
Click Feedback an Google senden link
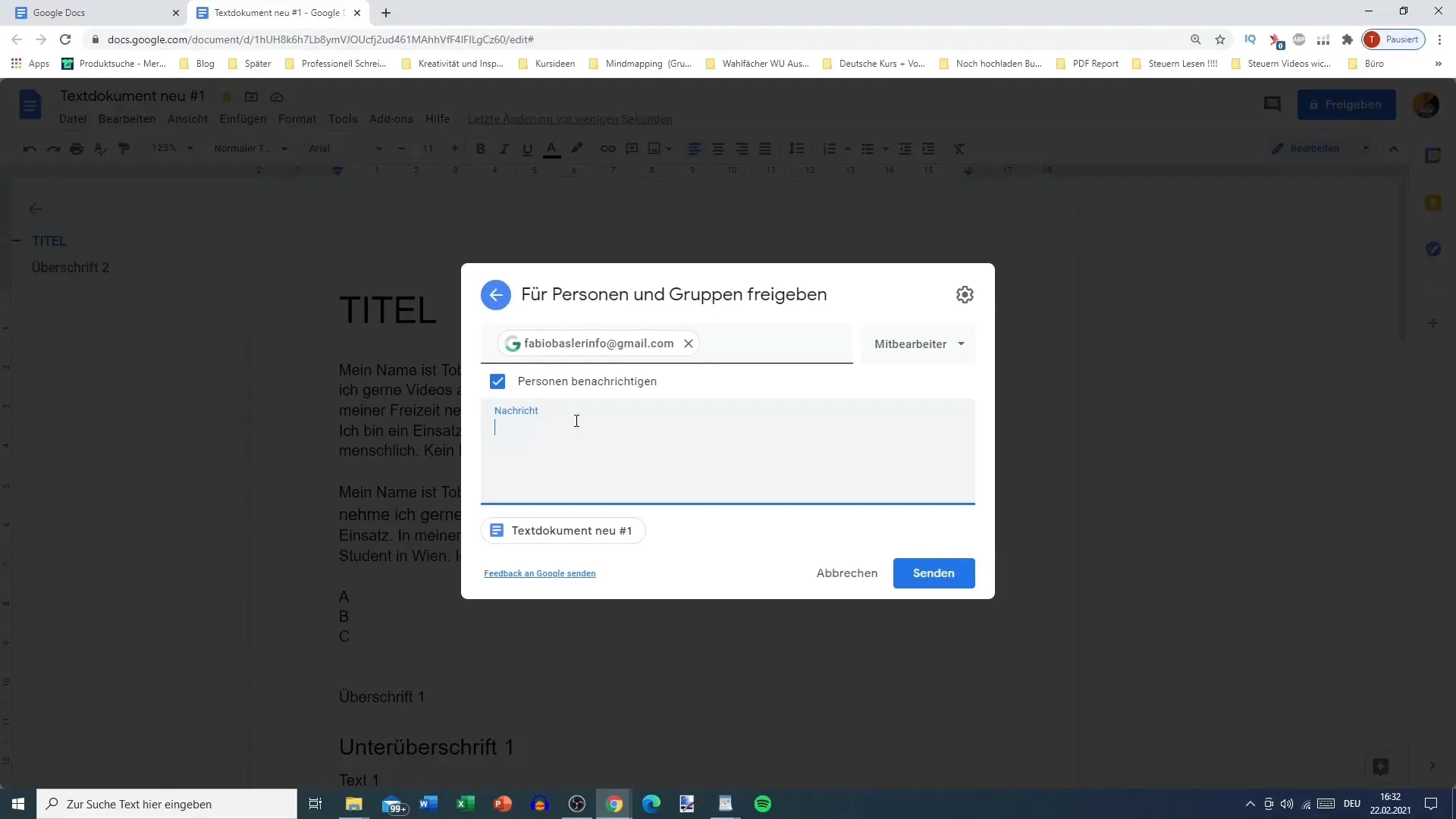(x=540, y=573)
